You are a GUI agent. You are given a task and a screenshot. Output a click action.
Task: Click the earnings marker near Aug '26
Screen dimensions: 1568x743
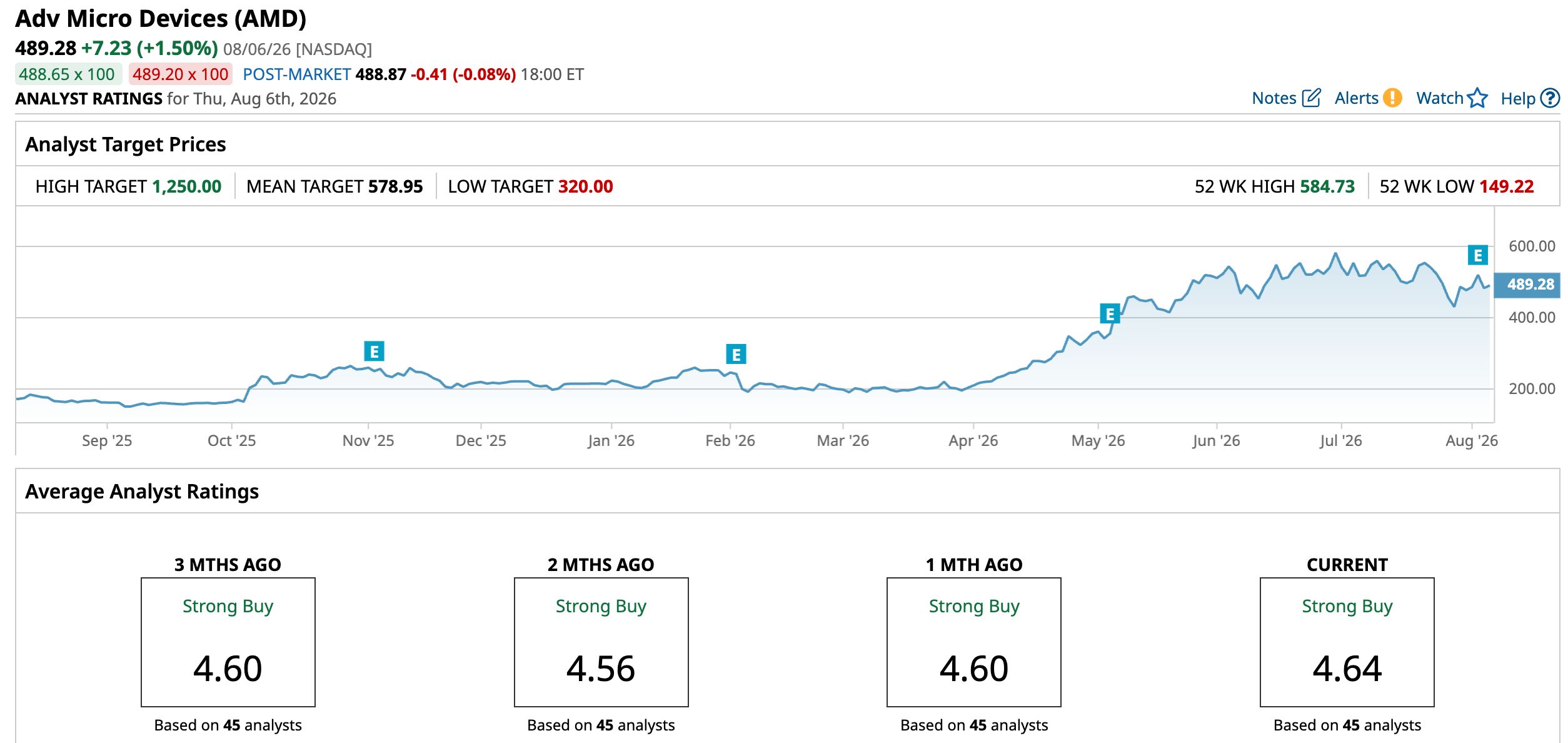coord(1478,255)
